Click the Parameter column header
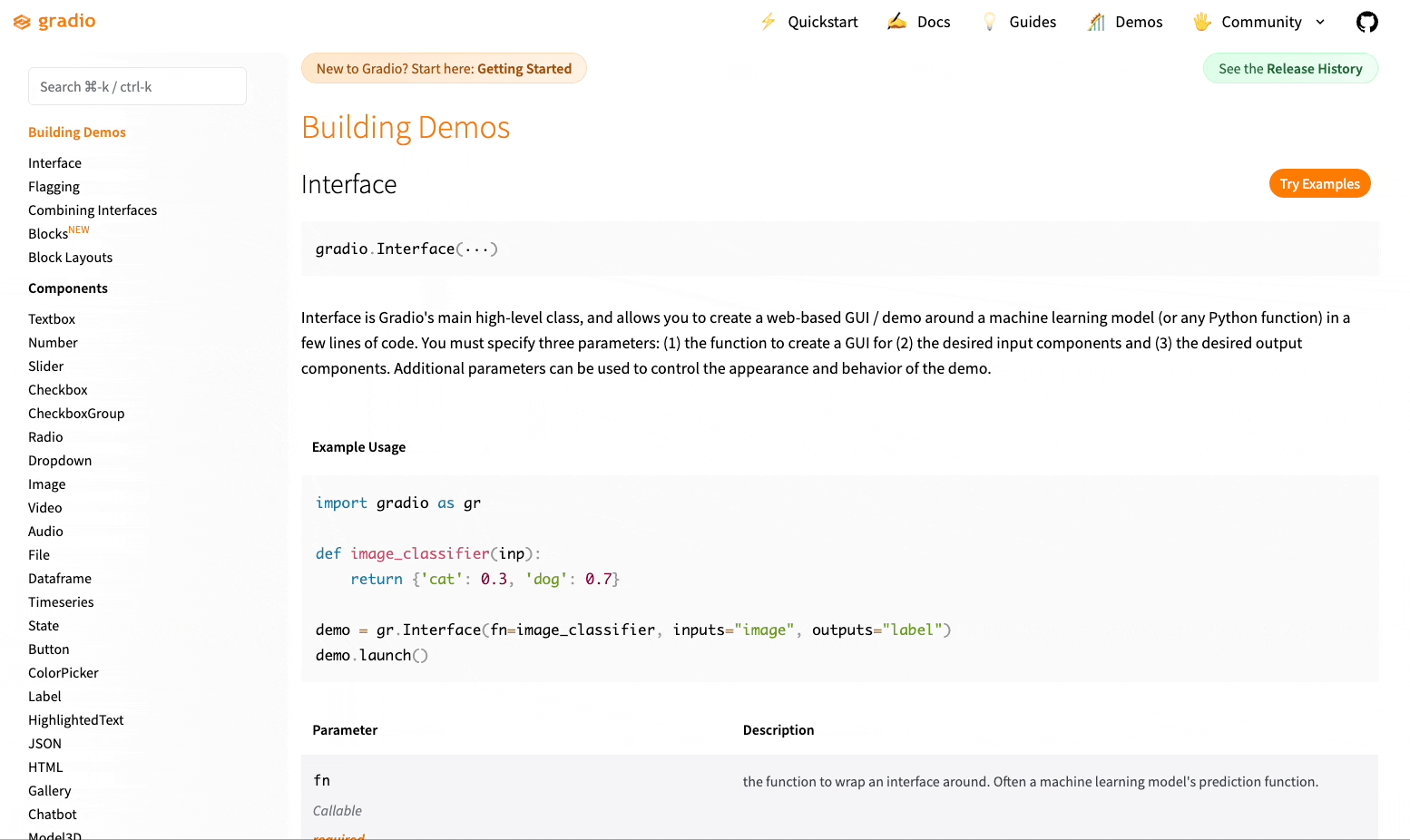The width and height of the screenshot is (1410, 840). pos(345,730)
